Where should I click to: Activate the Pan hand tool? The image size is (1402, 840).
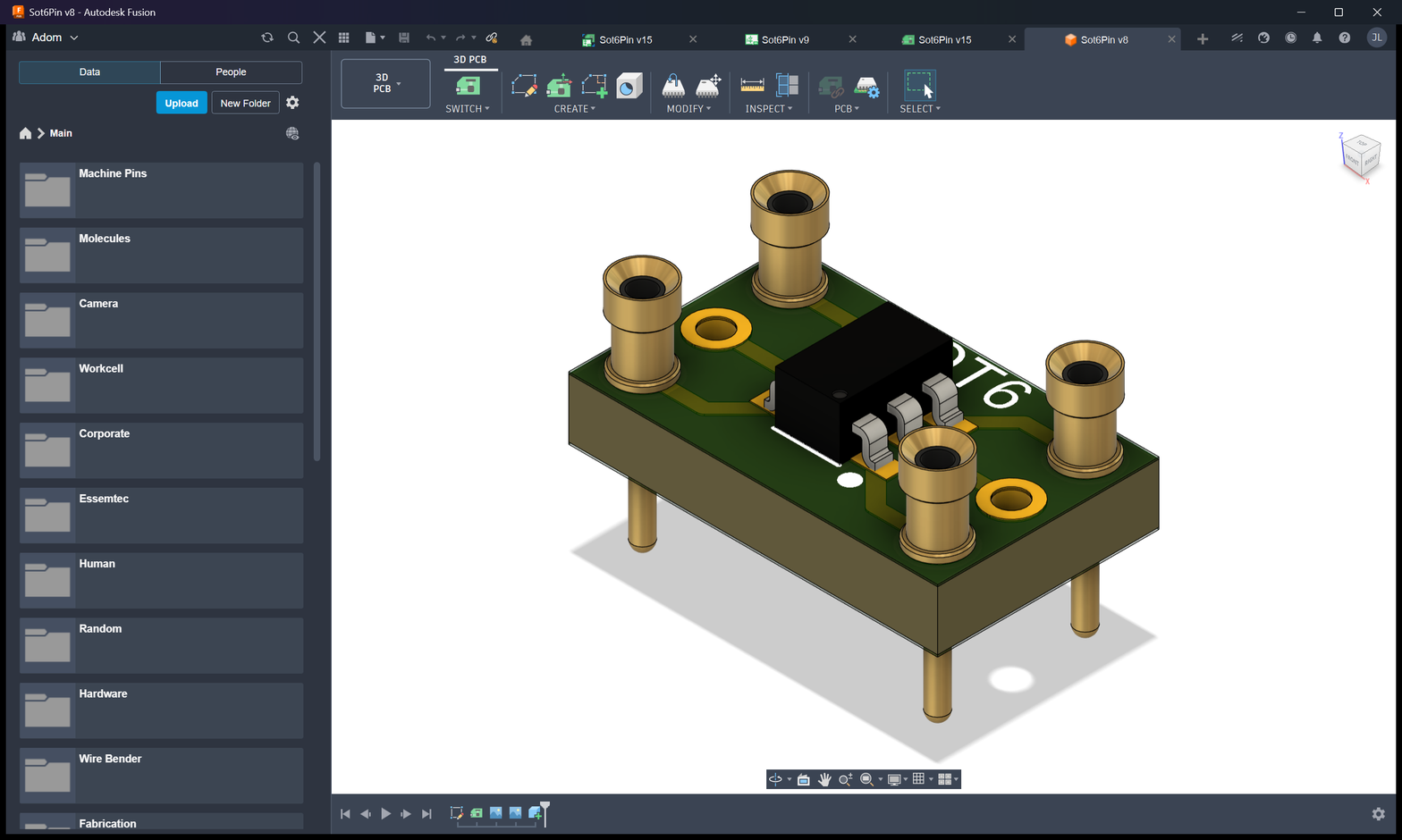click(x=824, y=779)
